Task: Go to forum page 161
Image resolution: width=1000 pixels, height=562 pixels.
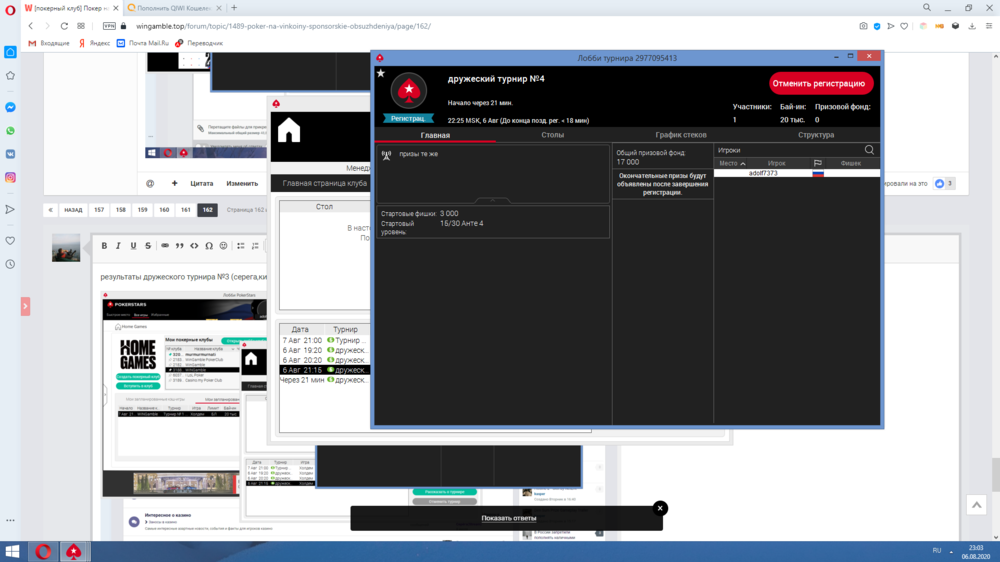Action: click(x=185, y=210)
